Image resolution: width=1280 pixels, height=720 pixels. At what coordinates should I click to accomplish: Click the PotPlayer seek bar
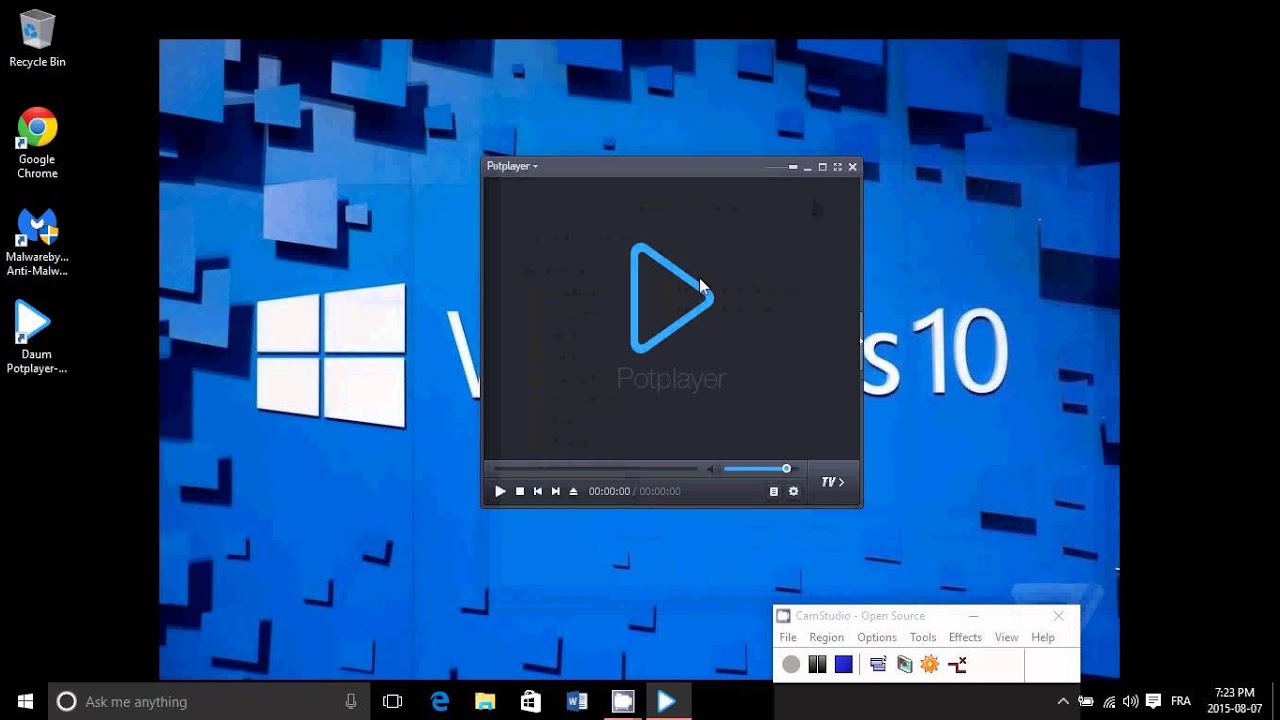pos(596,469)
